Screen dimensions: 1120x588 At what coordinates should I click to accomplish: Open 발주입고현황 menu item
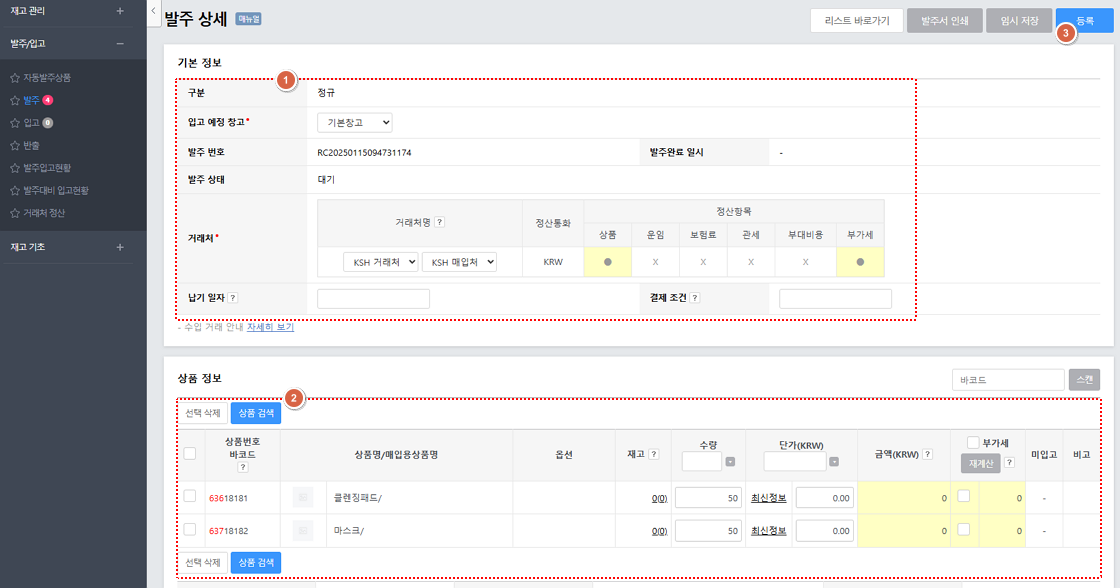click(47, 169)
